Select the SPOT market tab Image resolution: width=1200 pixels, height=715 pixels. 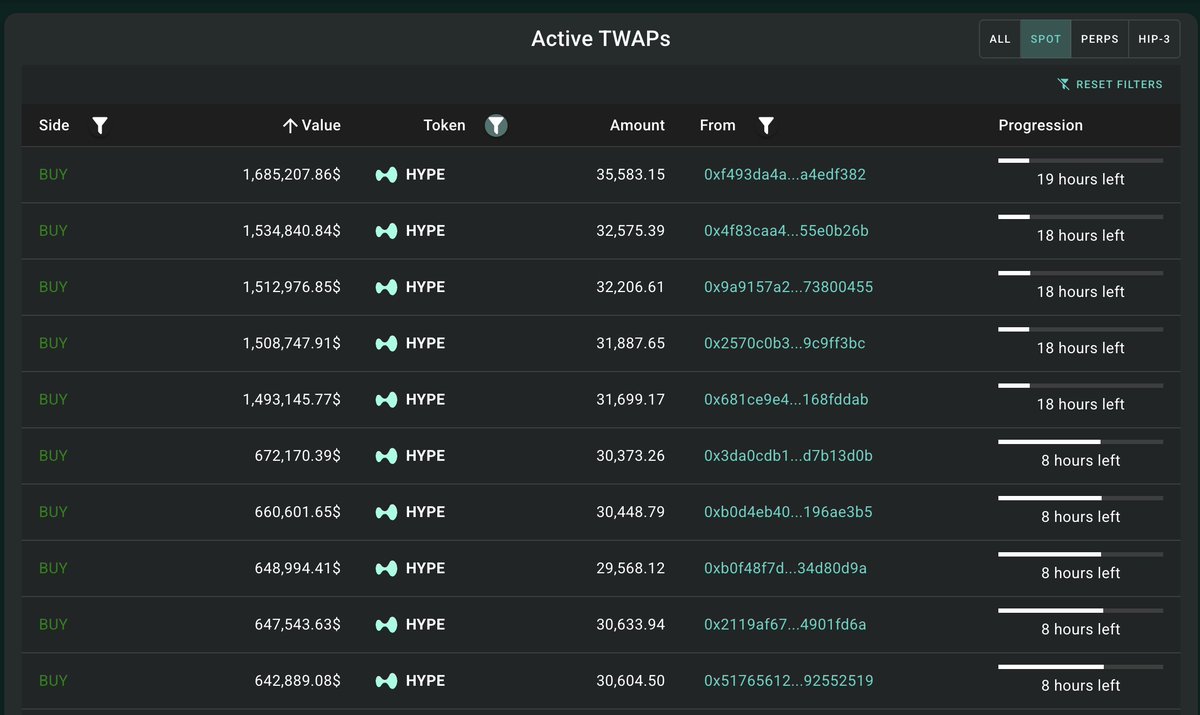click(x=1046, y=39)
